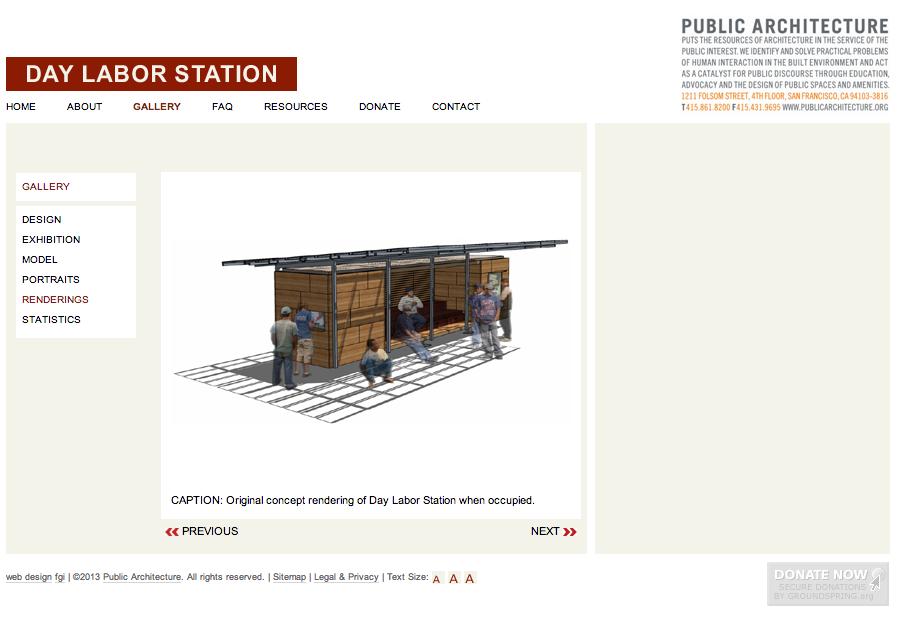
Task: Open the FAQ page in the top navigation
Action: (x=222, y=107)
